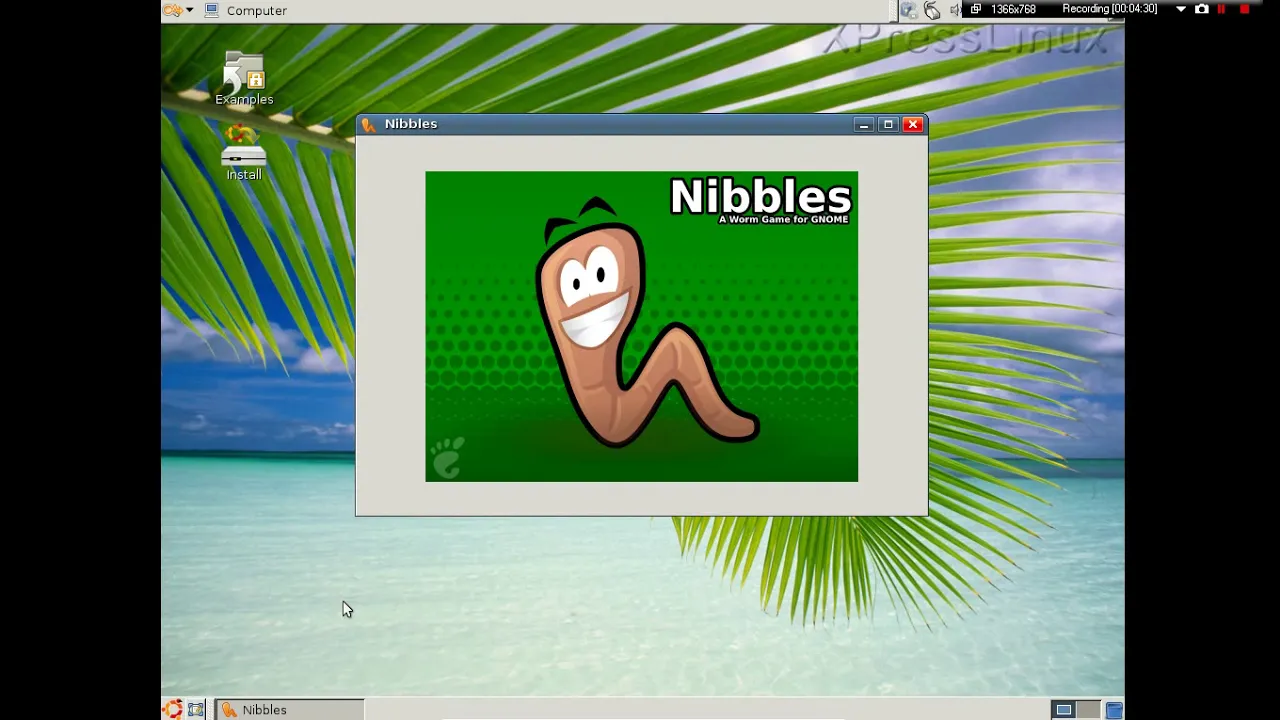
Task: Open the Computer menu in the top panel
Action: 256,10
